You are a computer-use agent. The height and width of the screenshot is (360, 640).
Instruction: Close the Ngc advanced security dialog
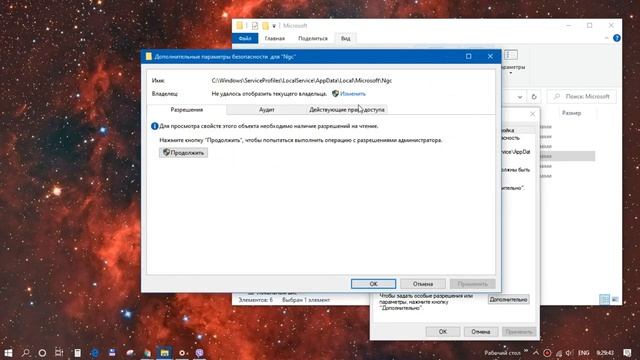[x=490, y=56]
